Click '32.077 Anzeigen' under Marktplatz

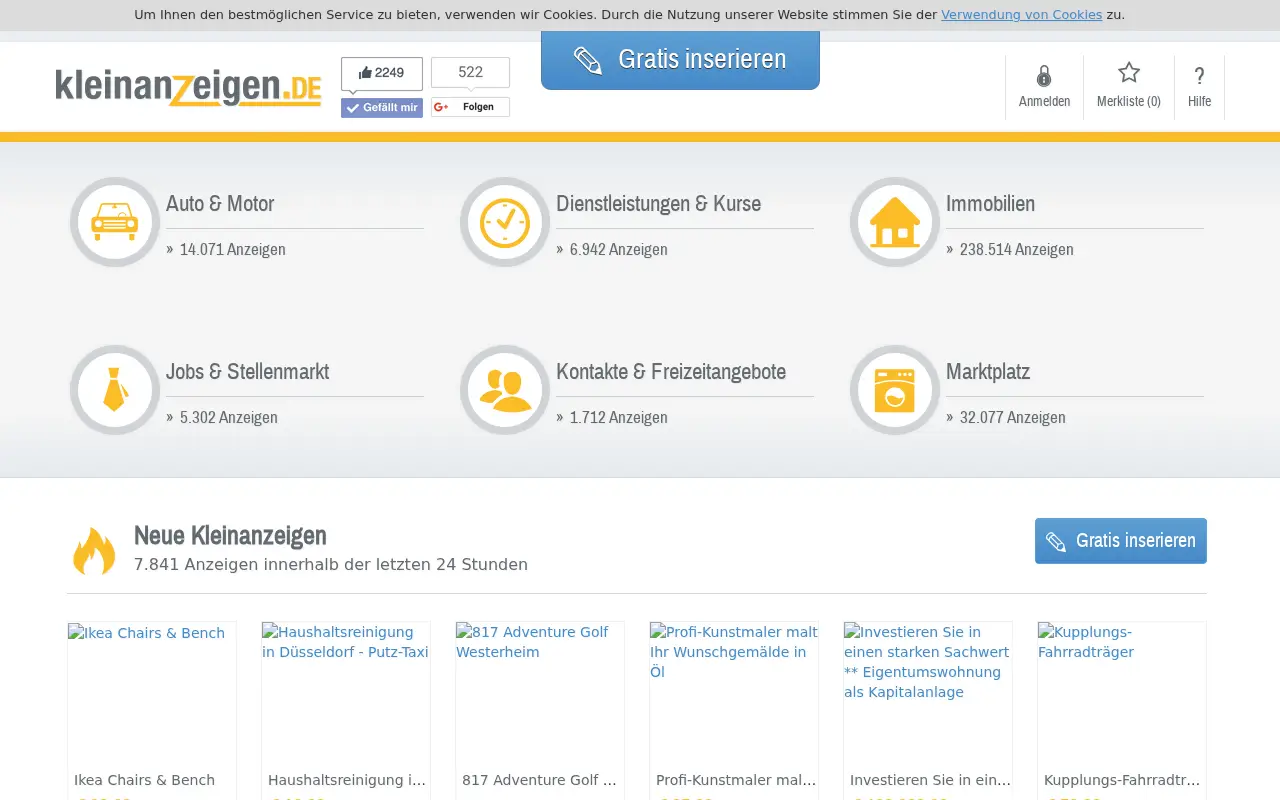[x=1012, y=417]
